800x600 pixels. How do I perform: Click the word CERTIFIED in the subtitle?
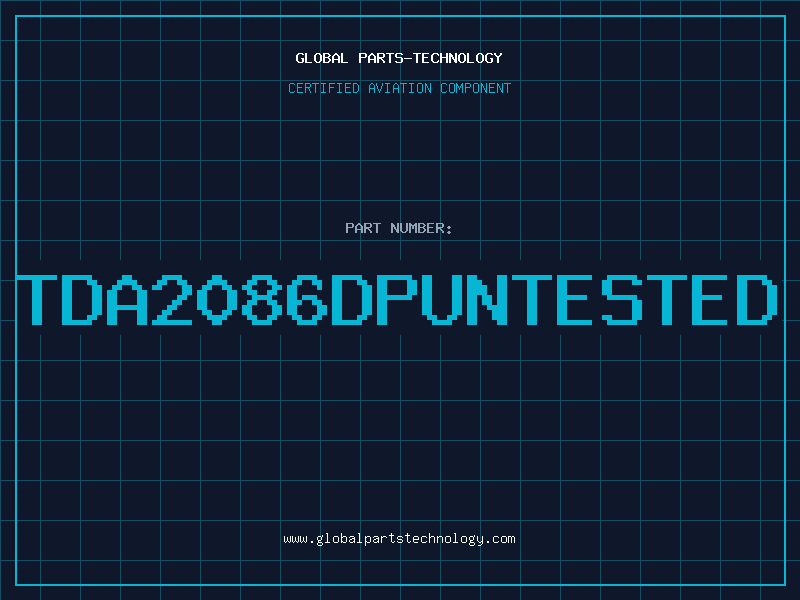(324, 88)
